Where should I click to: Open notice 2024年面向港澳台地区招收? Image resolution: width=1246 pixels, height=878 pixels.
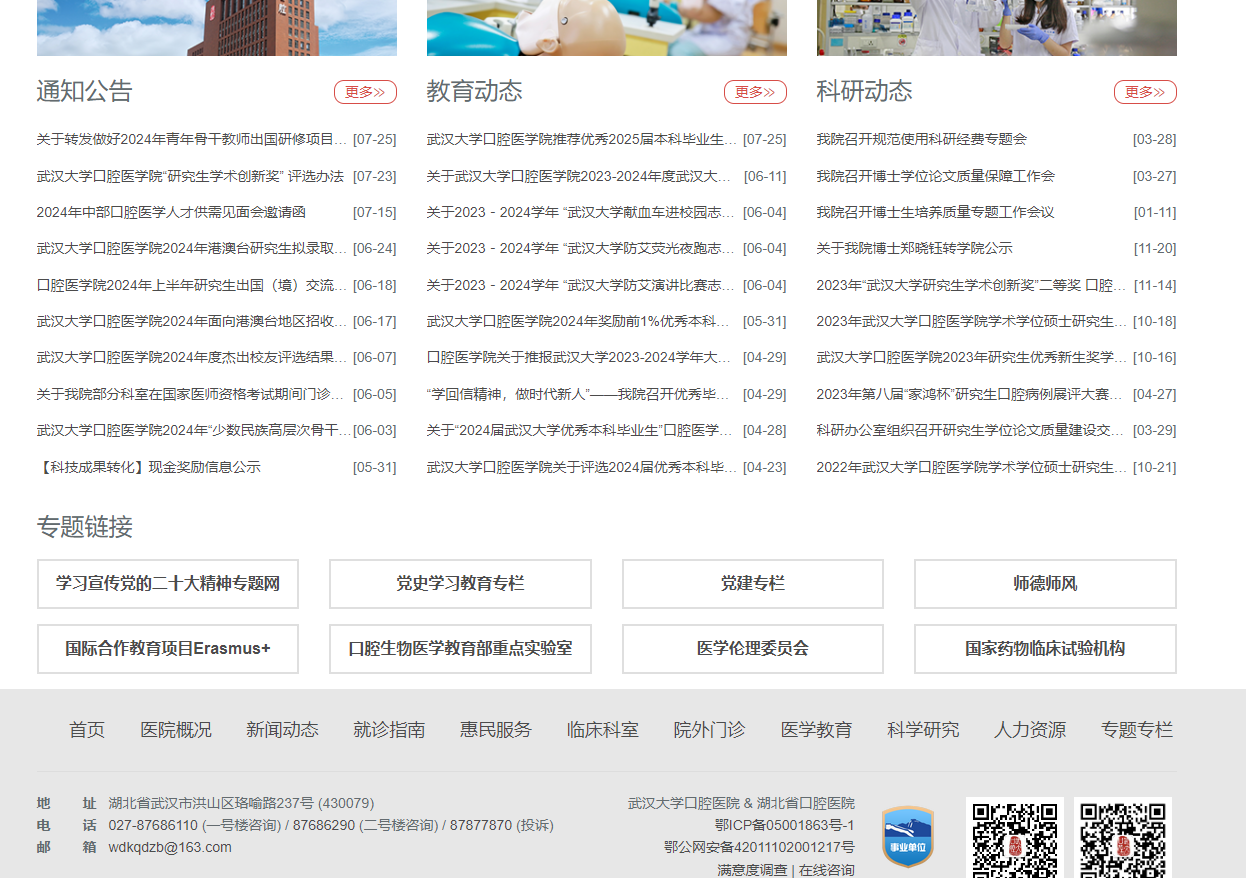(192, 321)
